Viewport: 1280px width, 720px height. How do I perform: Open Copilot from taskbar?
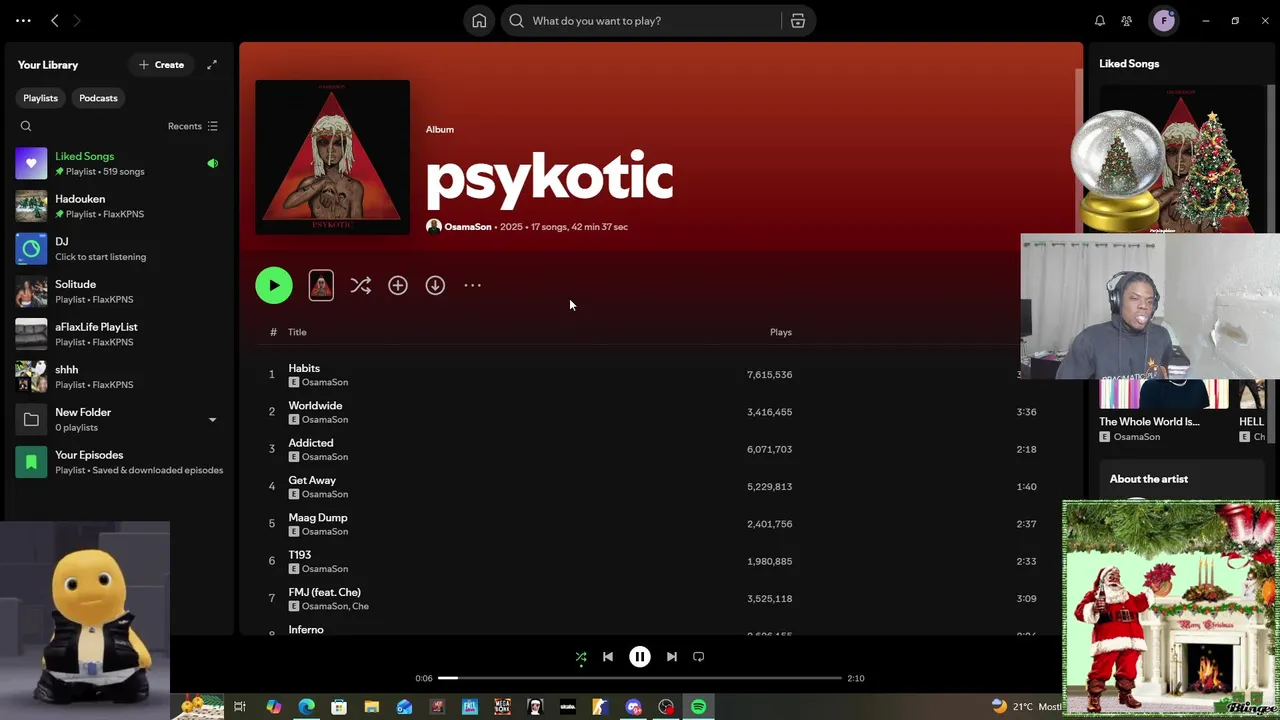[273, 707]
